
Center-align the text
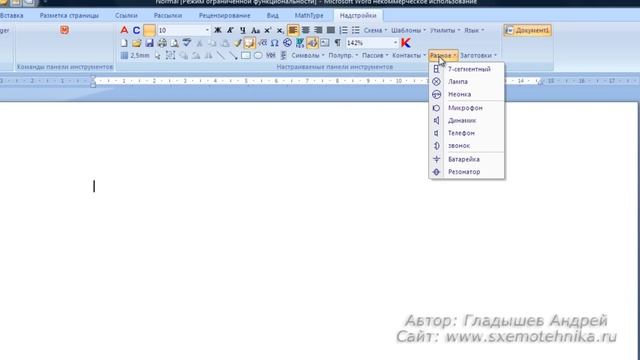tap(306, 30)
